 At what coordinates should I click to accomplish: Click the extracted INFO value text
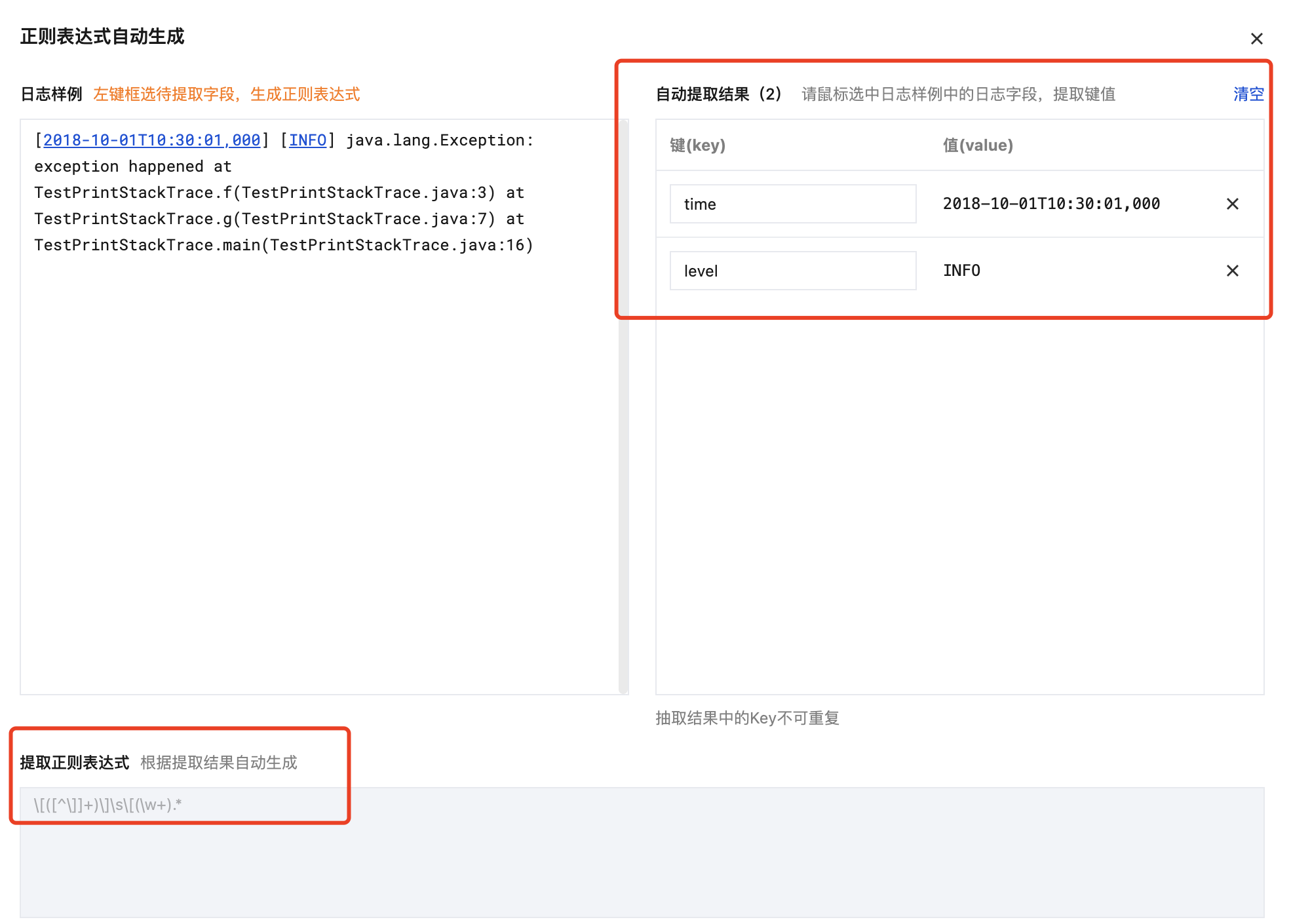(x=961, y=271)
